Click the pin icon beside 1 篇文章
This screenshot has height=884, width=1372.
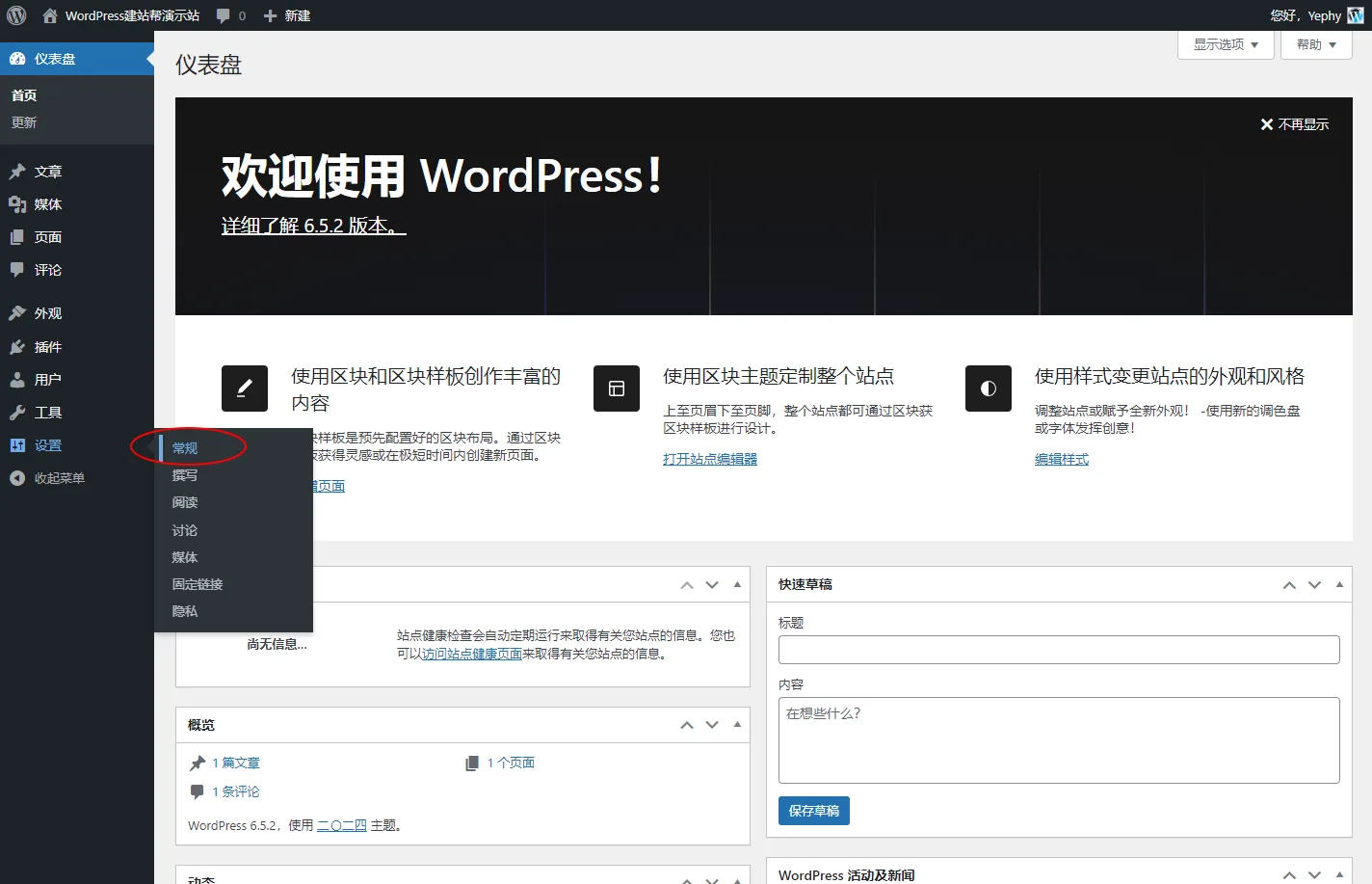(198, 763)
